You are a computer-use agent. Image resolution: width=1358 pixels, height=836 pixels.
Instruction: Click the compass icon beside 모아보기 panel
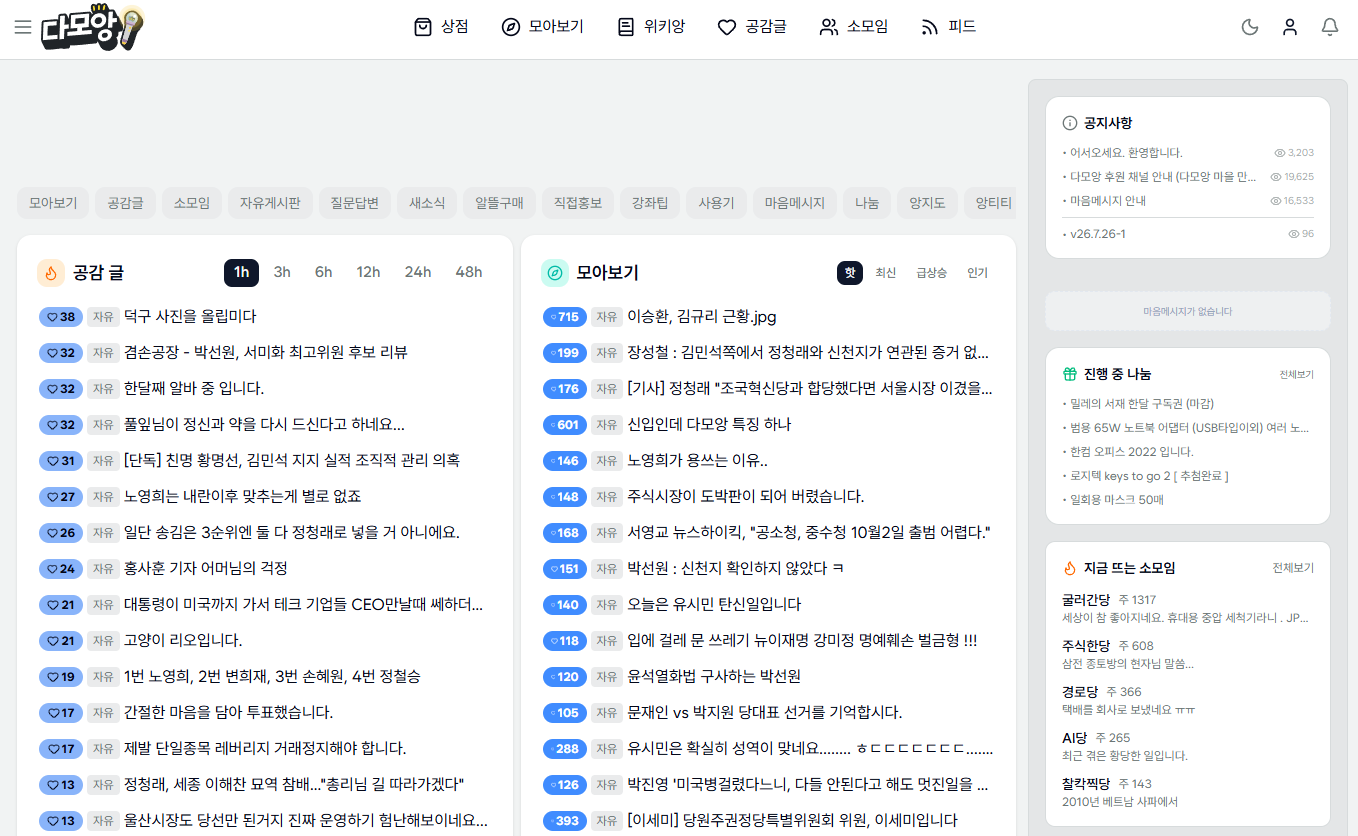(x=555, y=273)
